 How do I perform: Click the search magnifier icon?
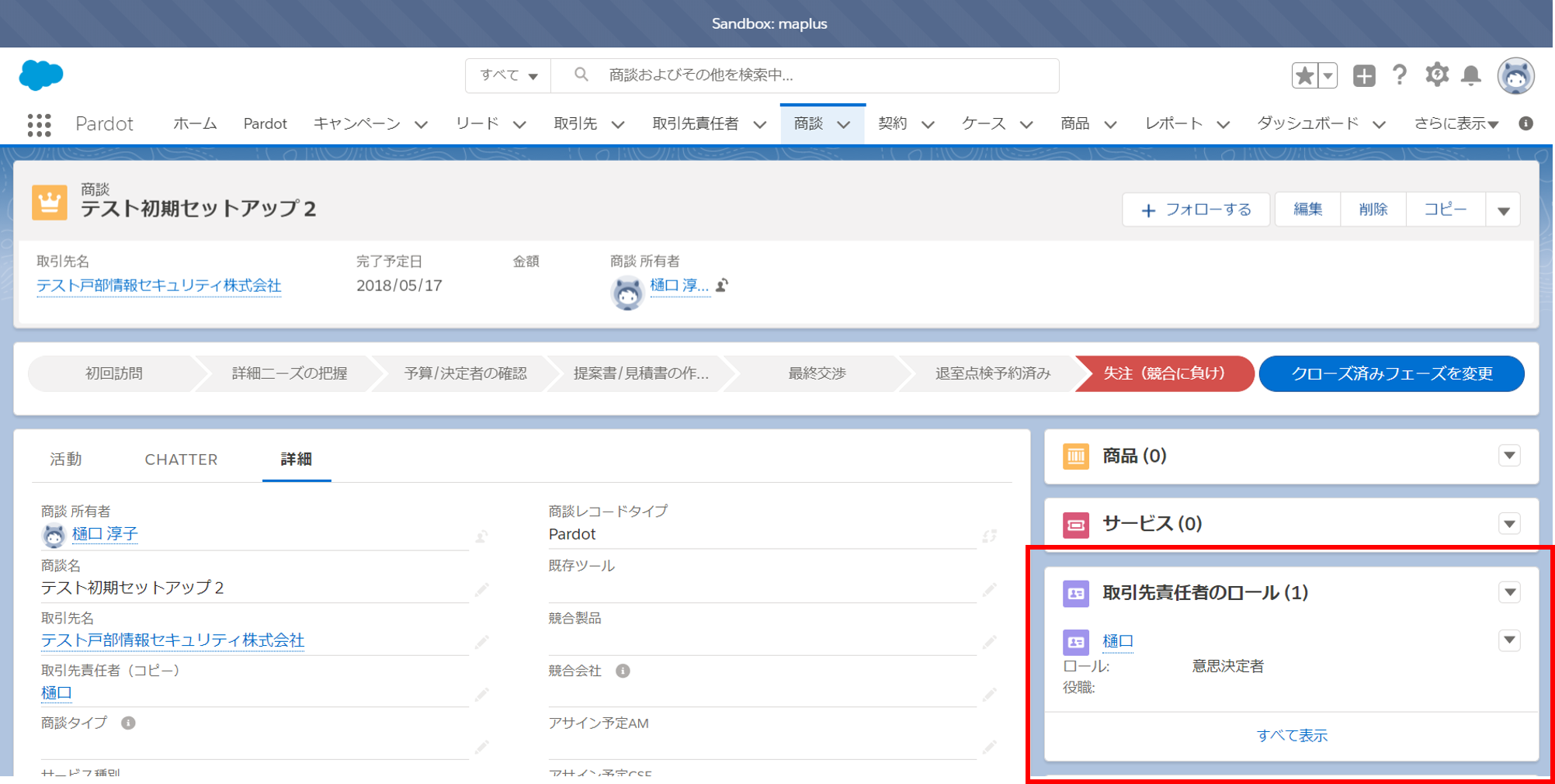coord(581,75)
